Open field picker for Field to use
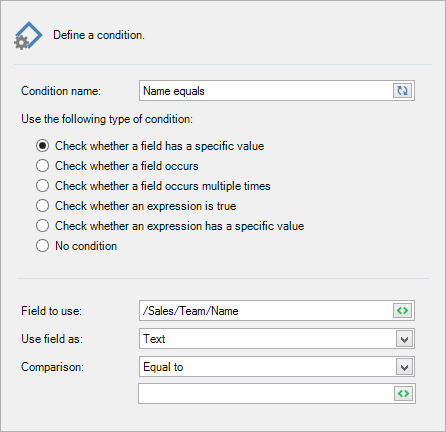The image size is (446, 432). [x=402, y=311]
